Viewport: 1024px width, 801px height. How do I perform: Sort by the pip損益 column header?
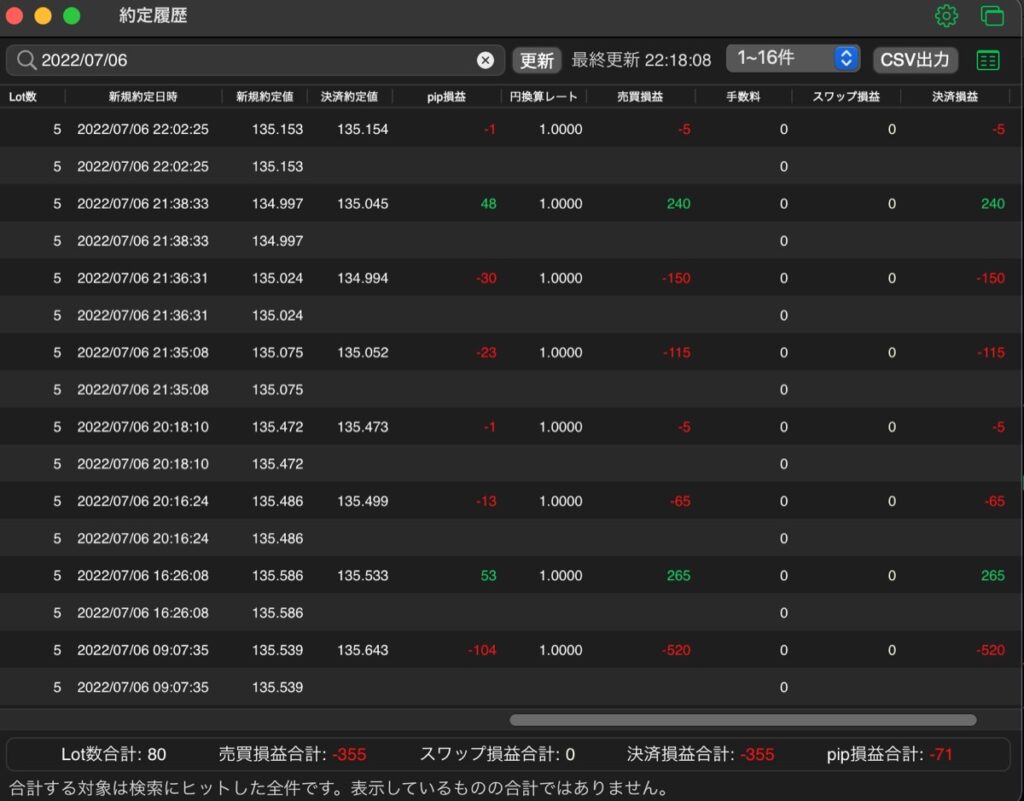pos(447,97)
